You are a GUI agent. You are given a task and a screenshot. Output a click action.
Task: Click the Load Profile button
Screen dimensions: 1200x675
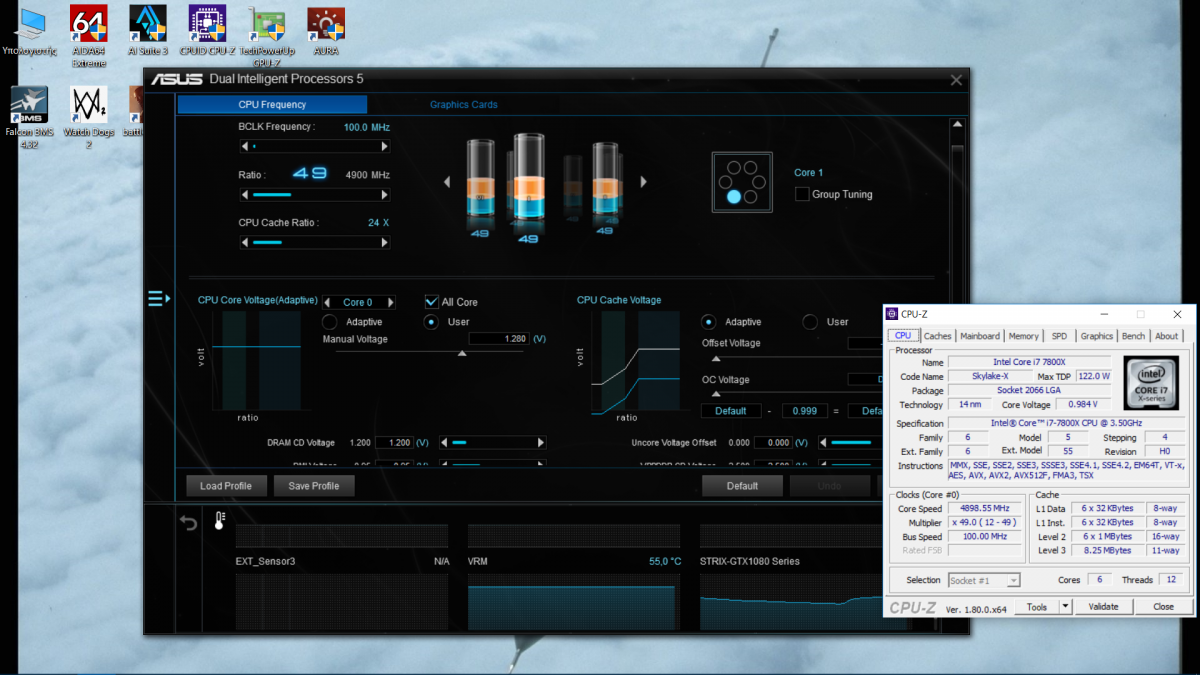[x=226, y=486]
